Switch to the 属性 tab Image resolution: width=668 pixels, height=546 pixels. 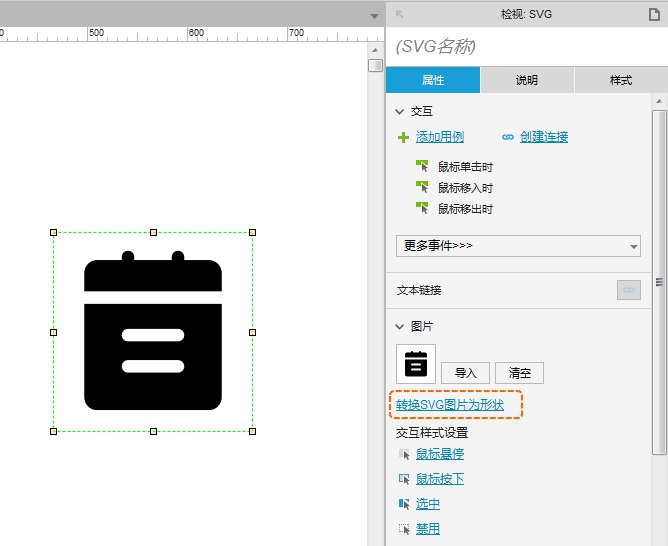click(x=433, y=80)
